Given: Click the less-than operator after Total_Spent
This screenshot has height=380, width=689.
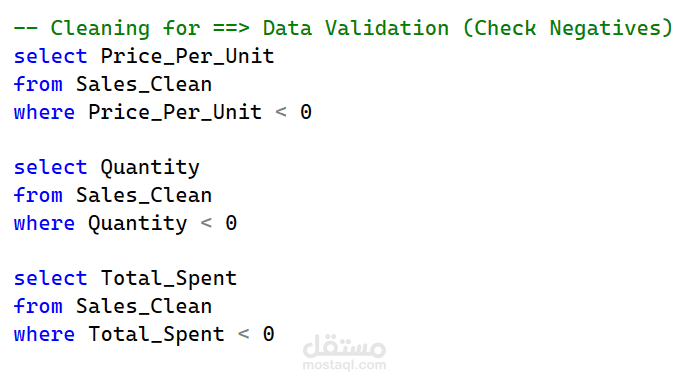Looking at the screenshot, I should (244, 335).
